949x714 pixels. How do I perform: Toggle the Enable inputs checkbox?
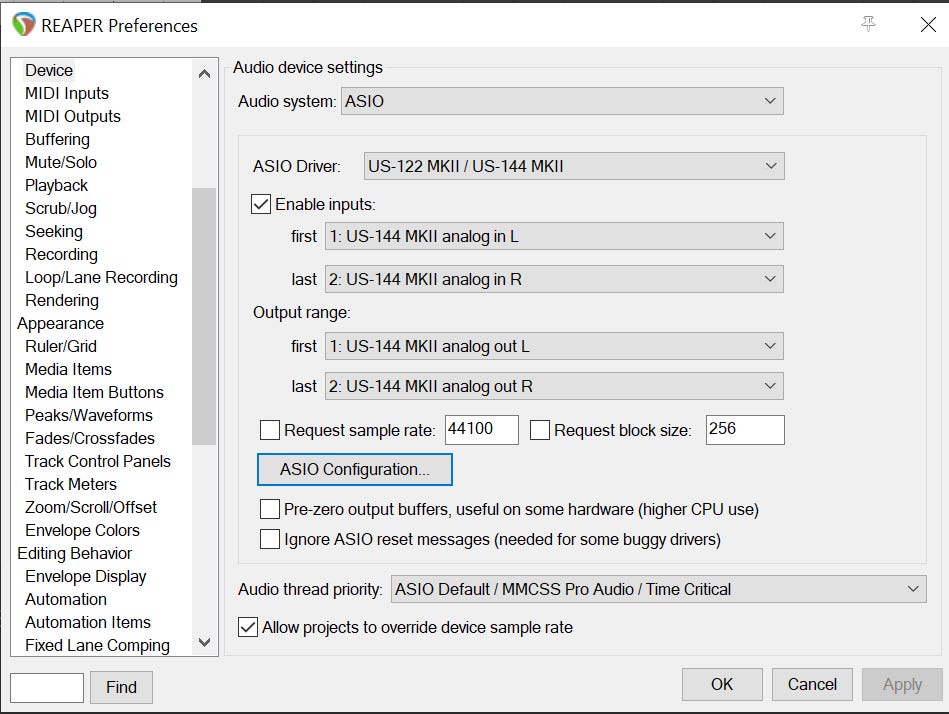point(262,204)
